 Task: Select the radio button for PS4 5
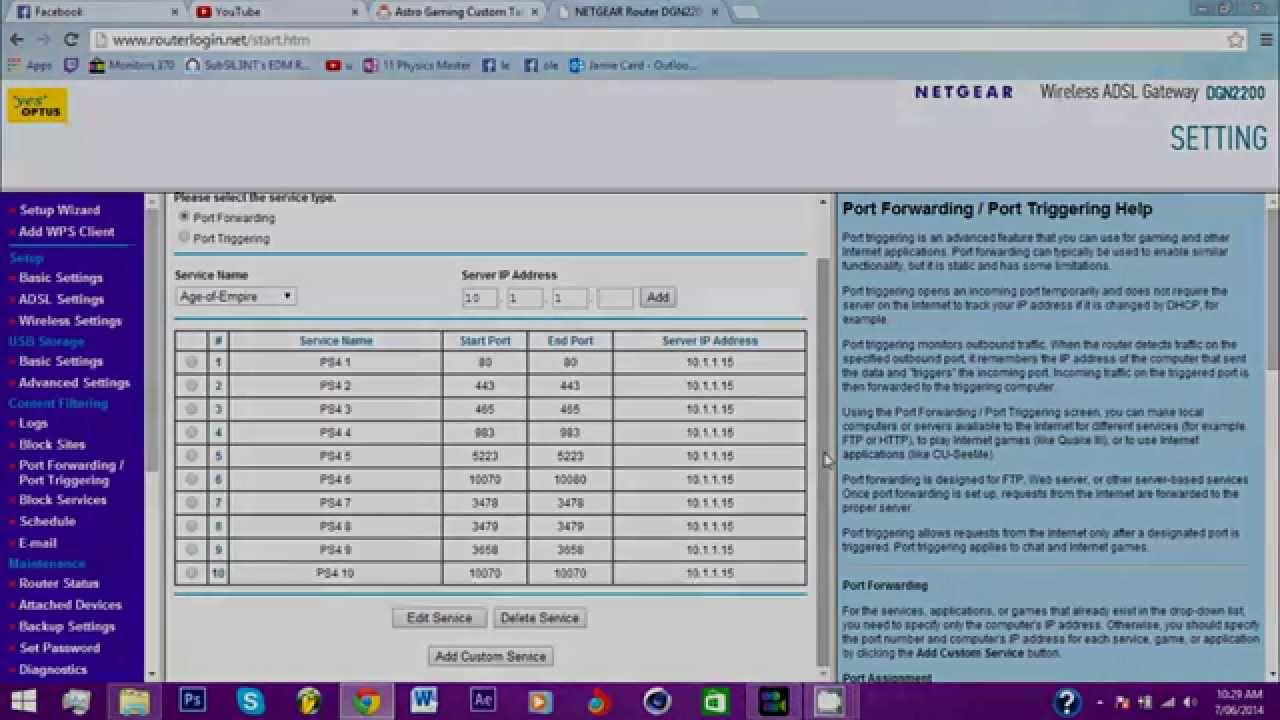tap(192, 456)
